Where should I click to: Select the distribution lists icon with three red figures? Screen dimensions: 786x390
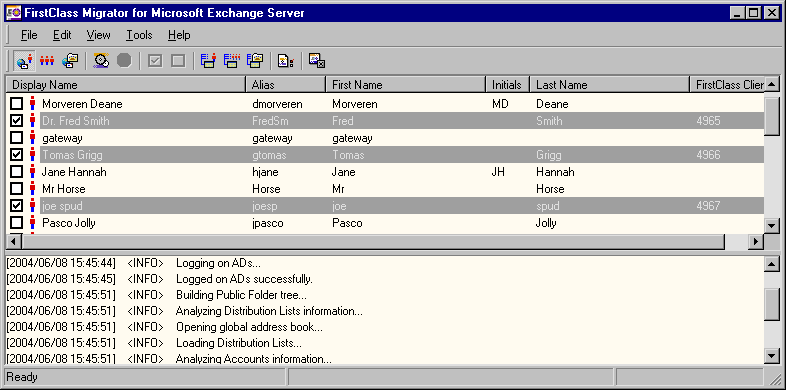point(47,61)
